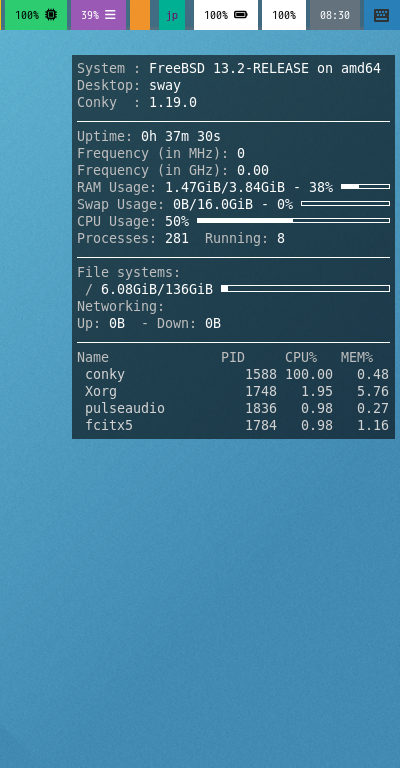Click the conky CPU value 100.00
The height and width of the screenshot is (768, 400).
click(309, 375)
